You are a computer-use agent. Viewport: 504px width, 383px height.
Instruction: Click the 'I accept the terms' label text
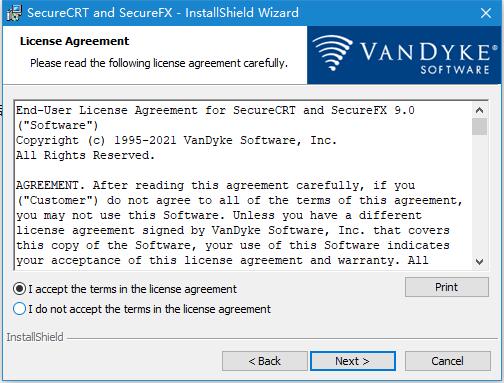tap(133, 289)
